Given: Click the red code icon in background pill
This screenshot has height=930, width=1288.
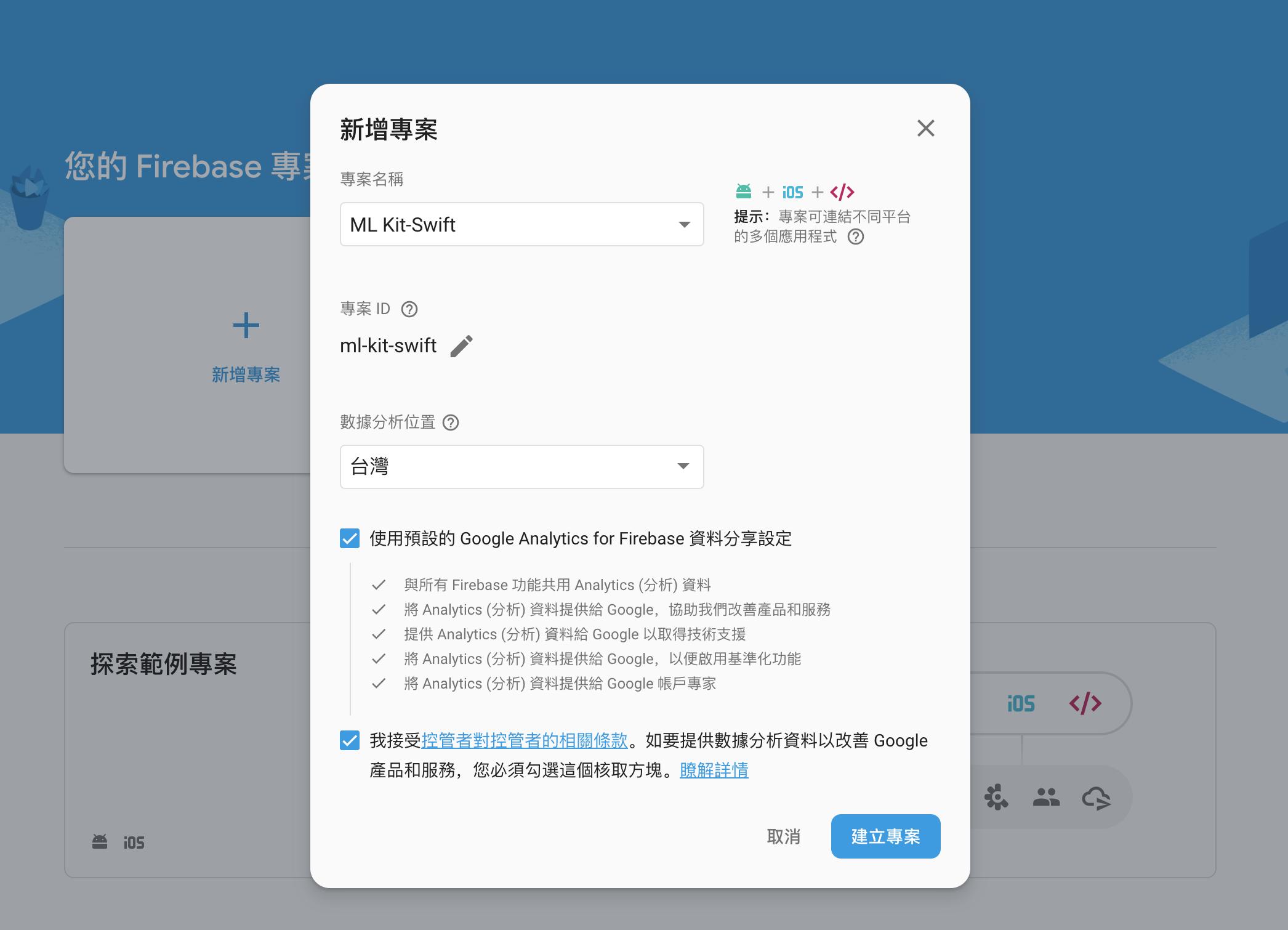Looking at the screenshot, I should (x=1085, y=703).
